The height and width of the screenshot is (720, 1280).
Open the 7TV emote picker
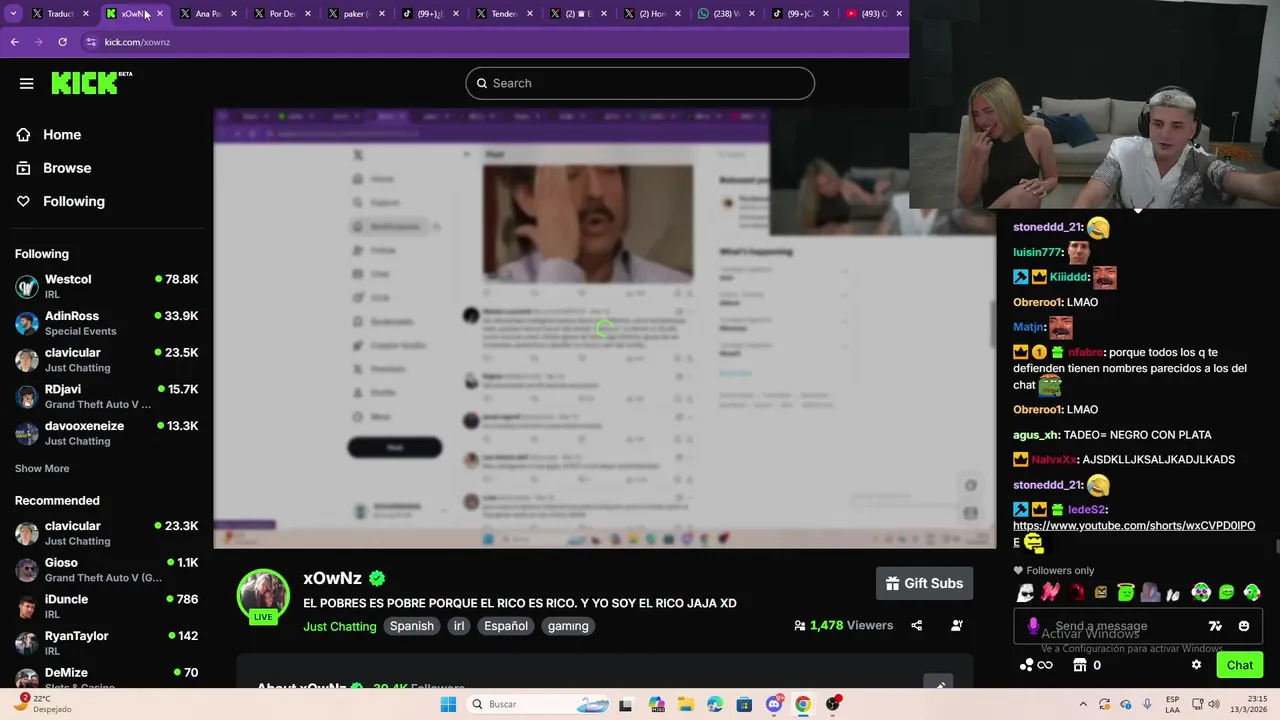pos(1215,626)
